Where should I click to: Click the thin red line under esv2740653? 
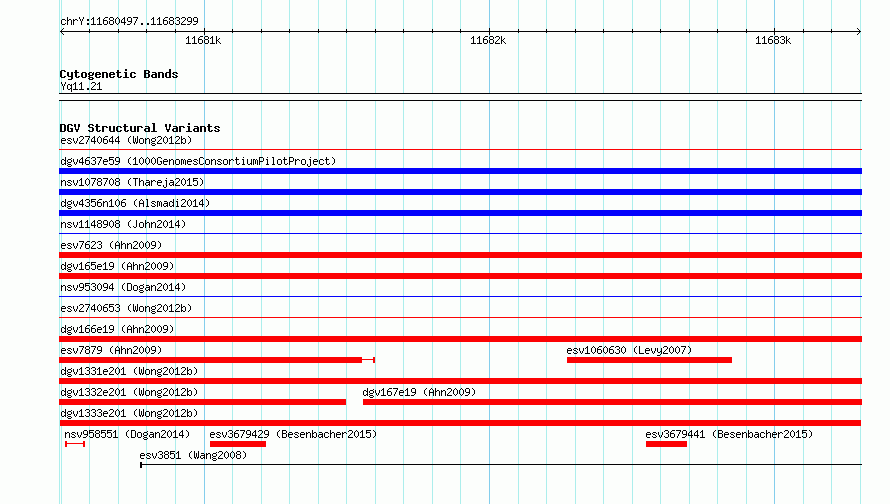tap(460, 318)
